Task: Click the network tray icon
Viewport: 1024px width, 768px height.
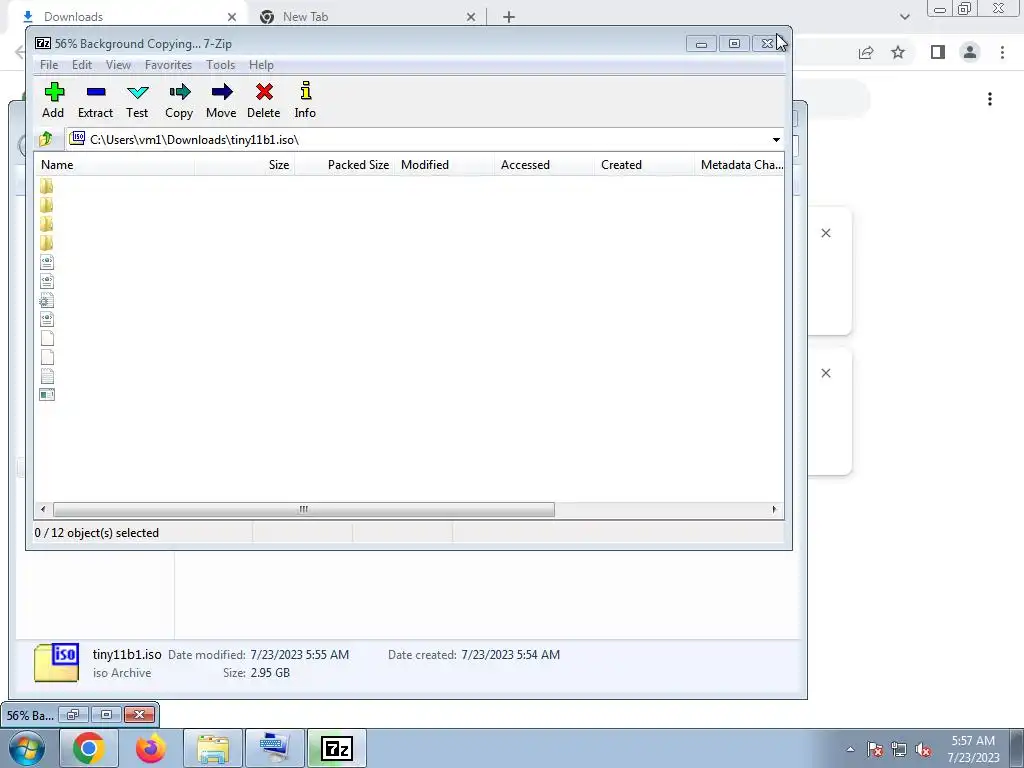Action: pos(899,749)
